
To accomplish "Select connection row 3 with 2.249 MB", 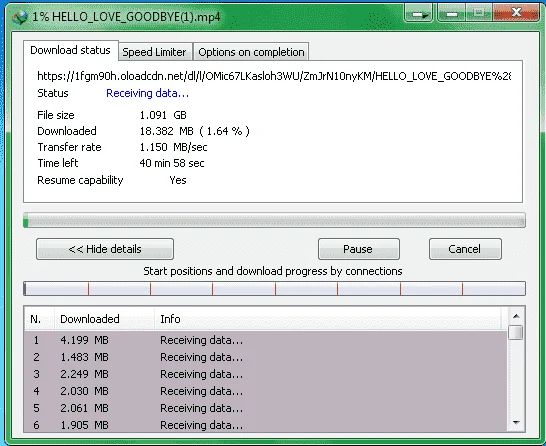I will click(x=266, y=374).
